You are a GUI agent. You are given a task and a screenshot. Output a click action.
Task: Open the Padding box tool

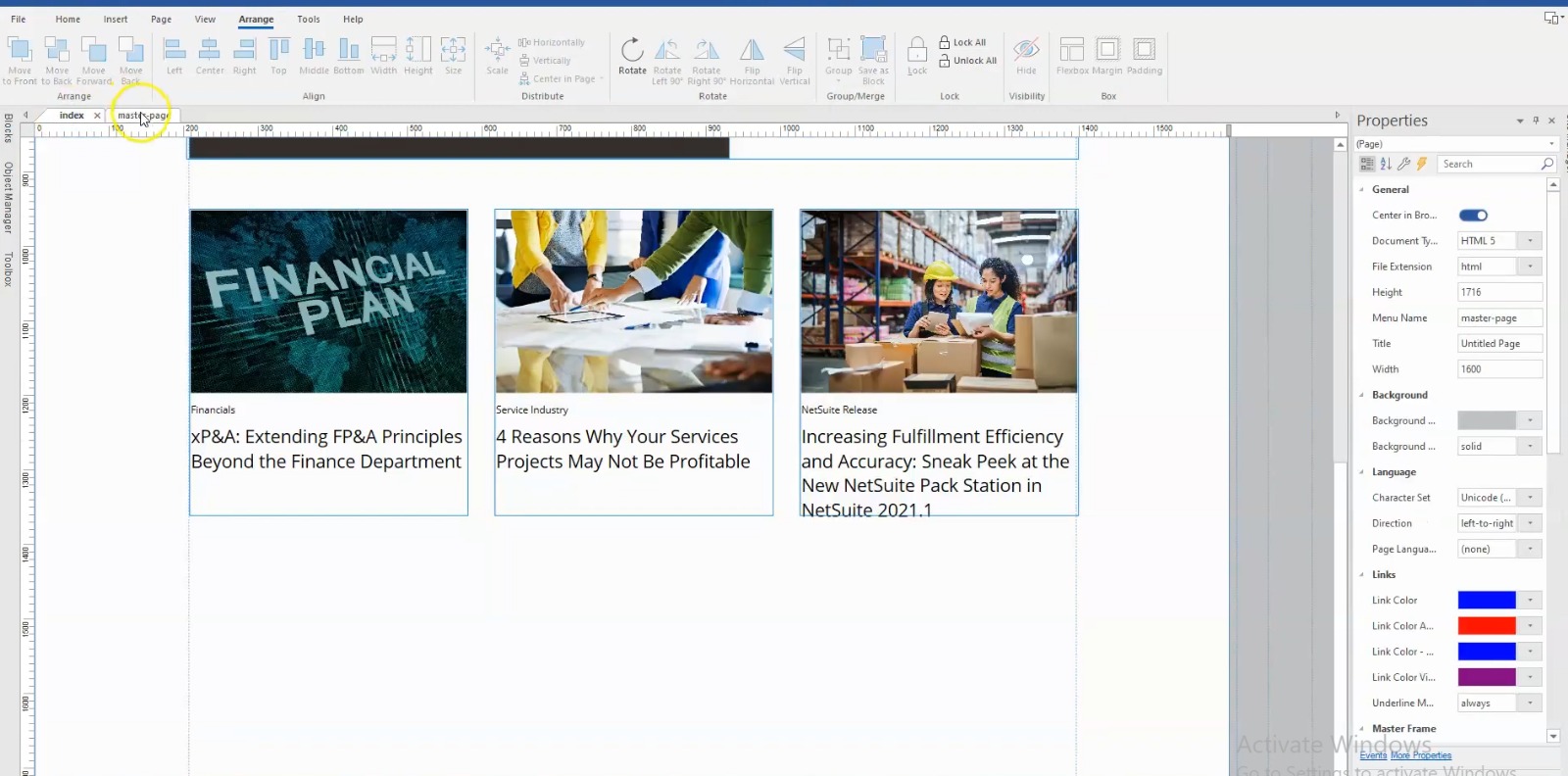tap(1144, 49)
